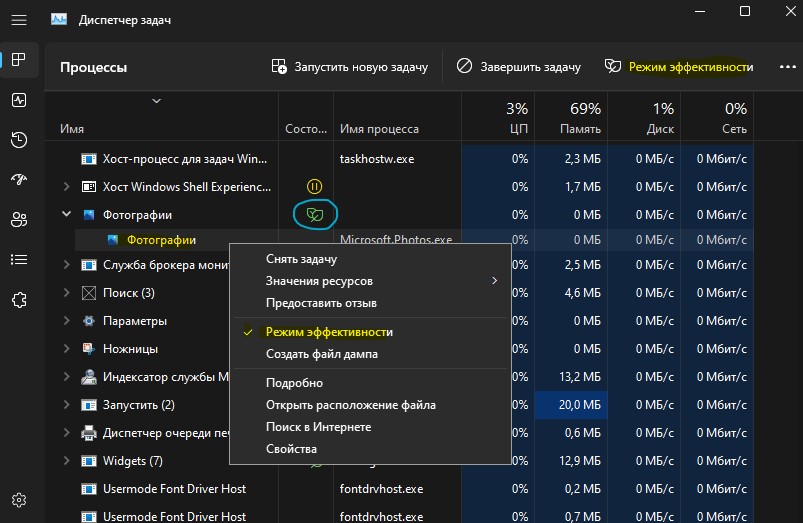
Task: Click the efficiency leaf icon for Фотографии
Action: click(x=314, y=215)
